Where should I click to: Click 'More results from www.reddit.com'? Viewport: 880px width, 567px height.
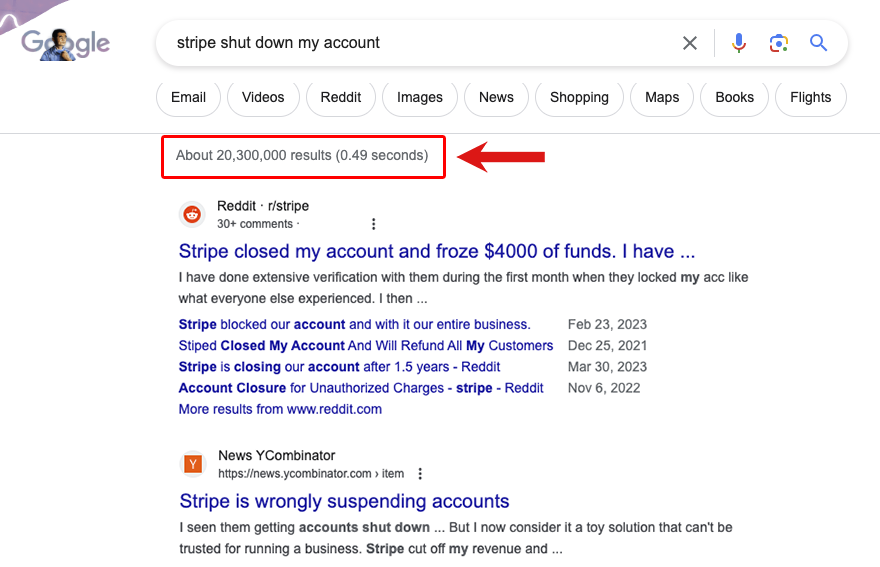pyautogui.click(x=280, y=409)
